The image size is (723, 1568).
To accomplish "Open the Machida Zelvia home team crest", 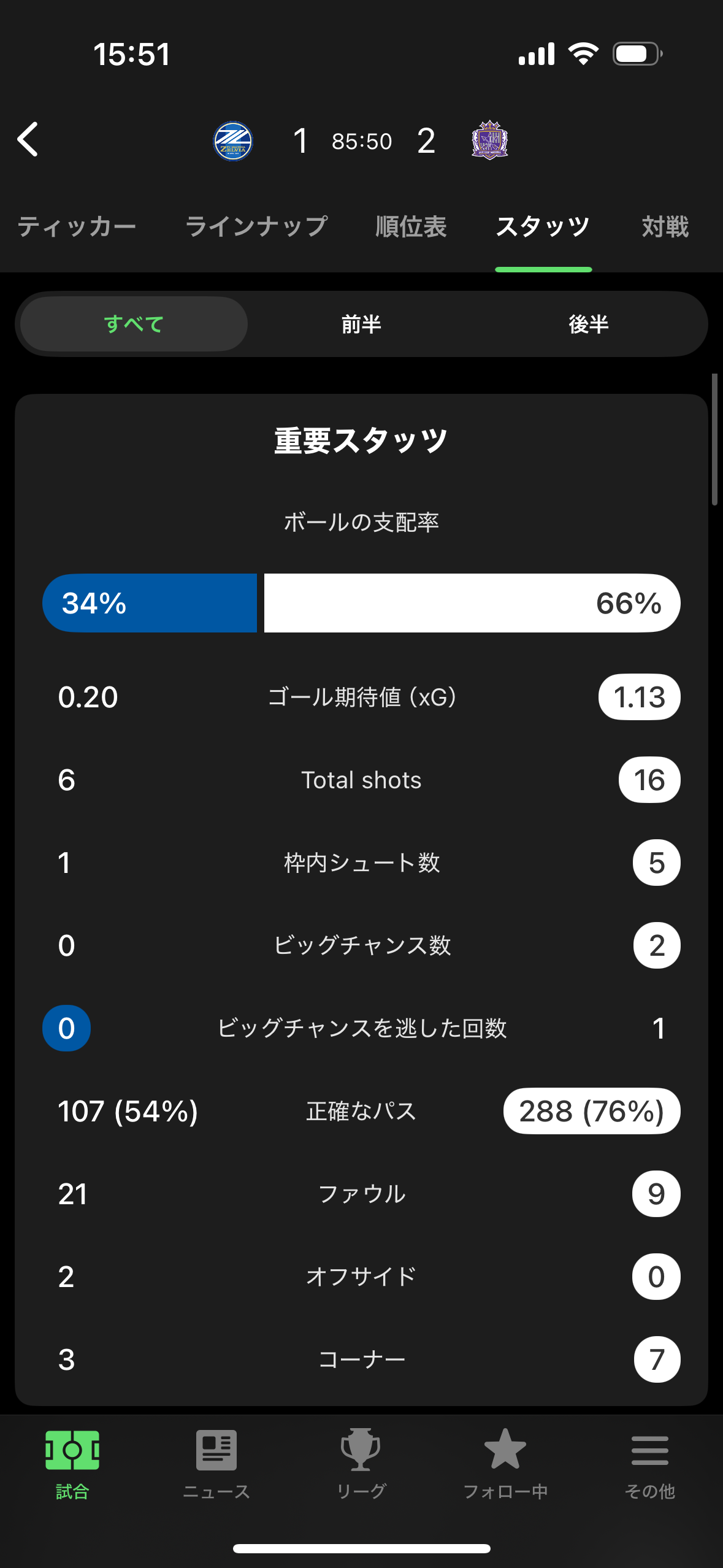I will 233,141.
